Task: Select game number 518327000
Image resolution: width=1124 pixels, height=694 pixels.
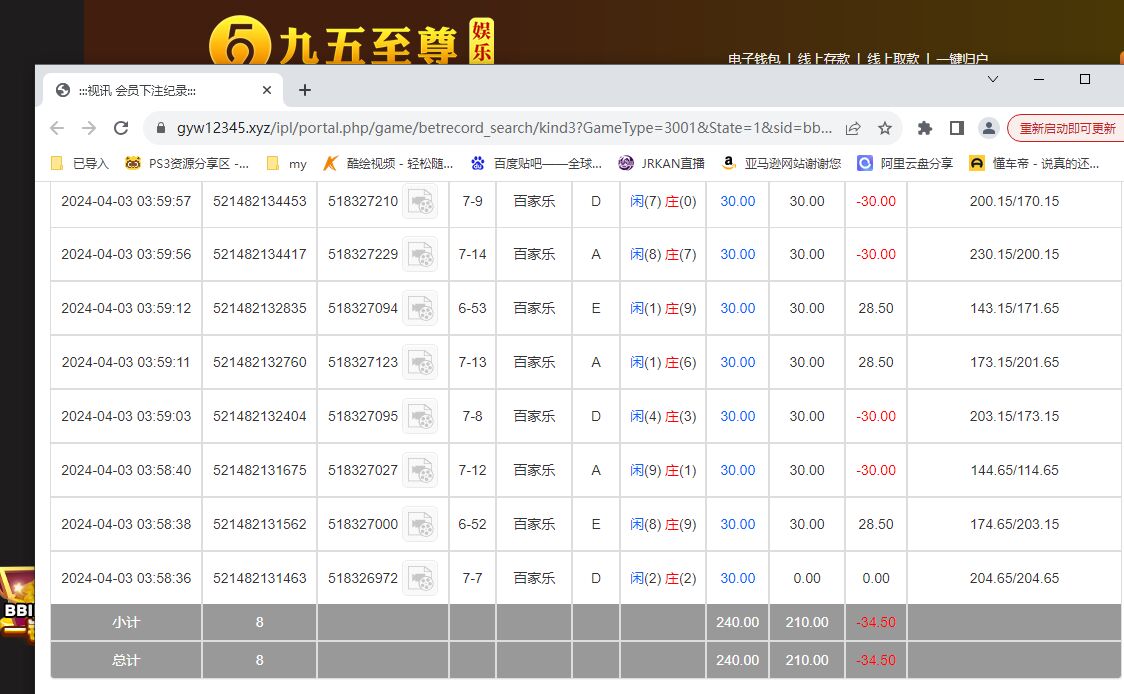Action: coord(363,524)
